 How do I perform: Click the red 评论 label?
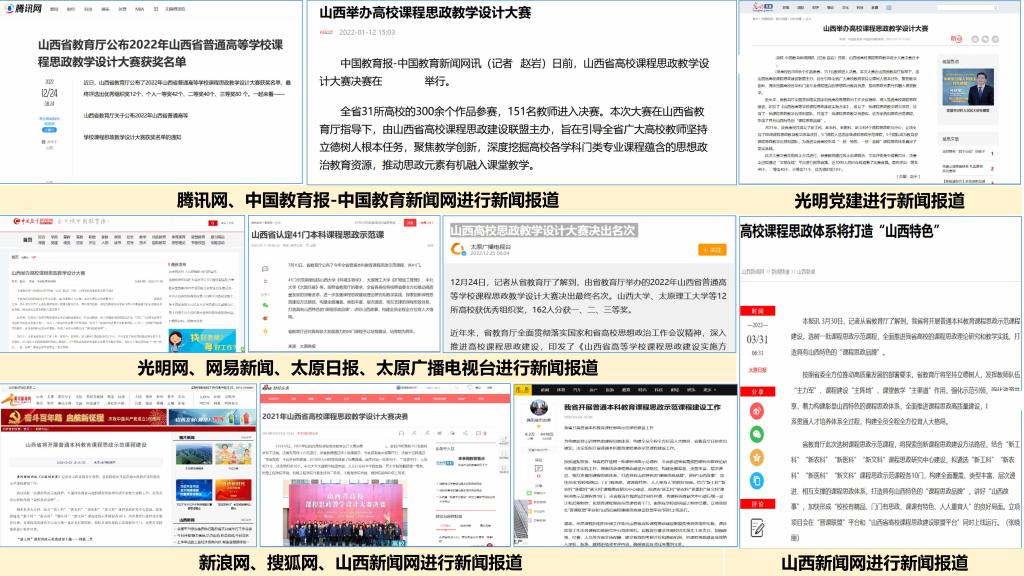[756, 504]
